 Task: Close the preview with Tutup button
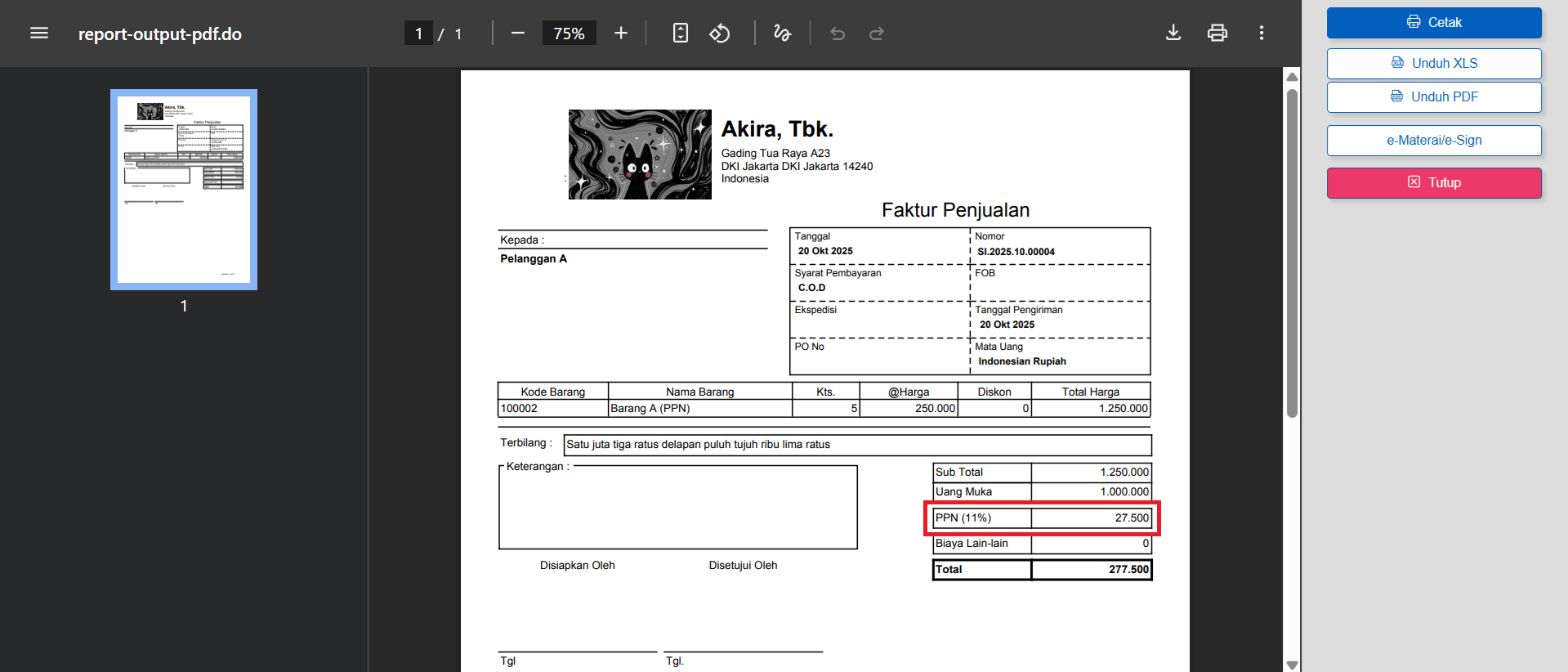pos(1434,183)
